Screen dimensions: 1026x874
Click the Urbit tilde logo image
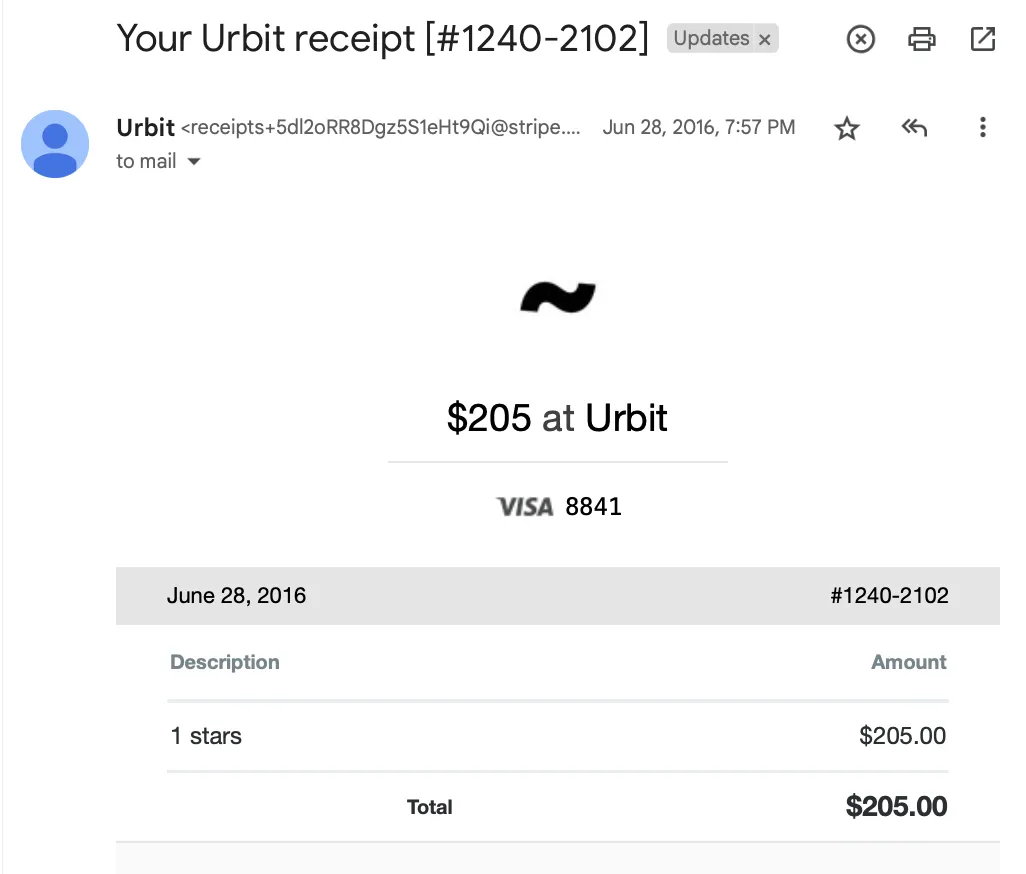pos(558,296)
